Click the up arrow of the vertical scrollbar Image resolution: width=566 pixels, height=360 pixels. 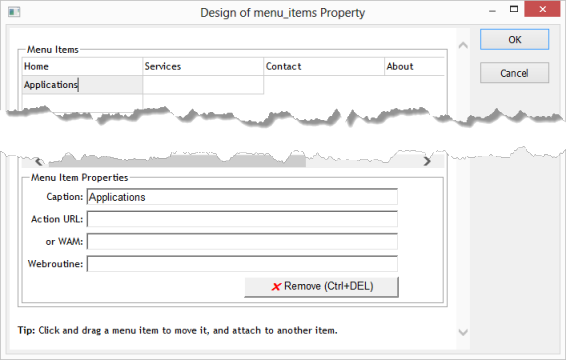pos(463,45)
